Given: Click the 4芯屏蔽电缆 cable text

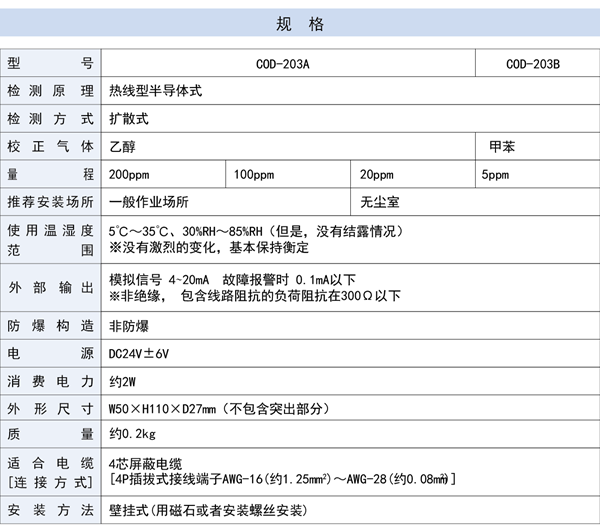Looking at the screenshot, I should pos(148,463).
